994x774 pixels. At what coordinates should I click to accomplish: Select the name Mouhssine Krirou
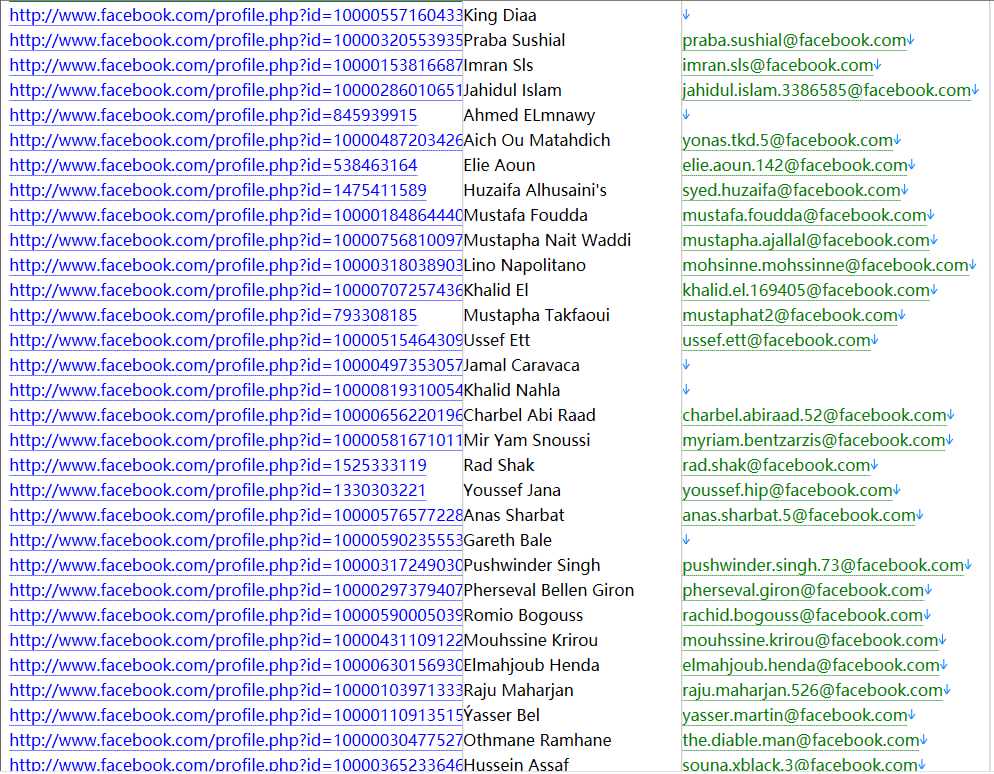(531, 640)
